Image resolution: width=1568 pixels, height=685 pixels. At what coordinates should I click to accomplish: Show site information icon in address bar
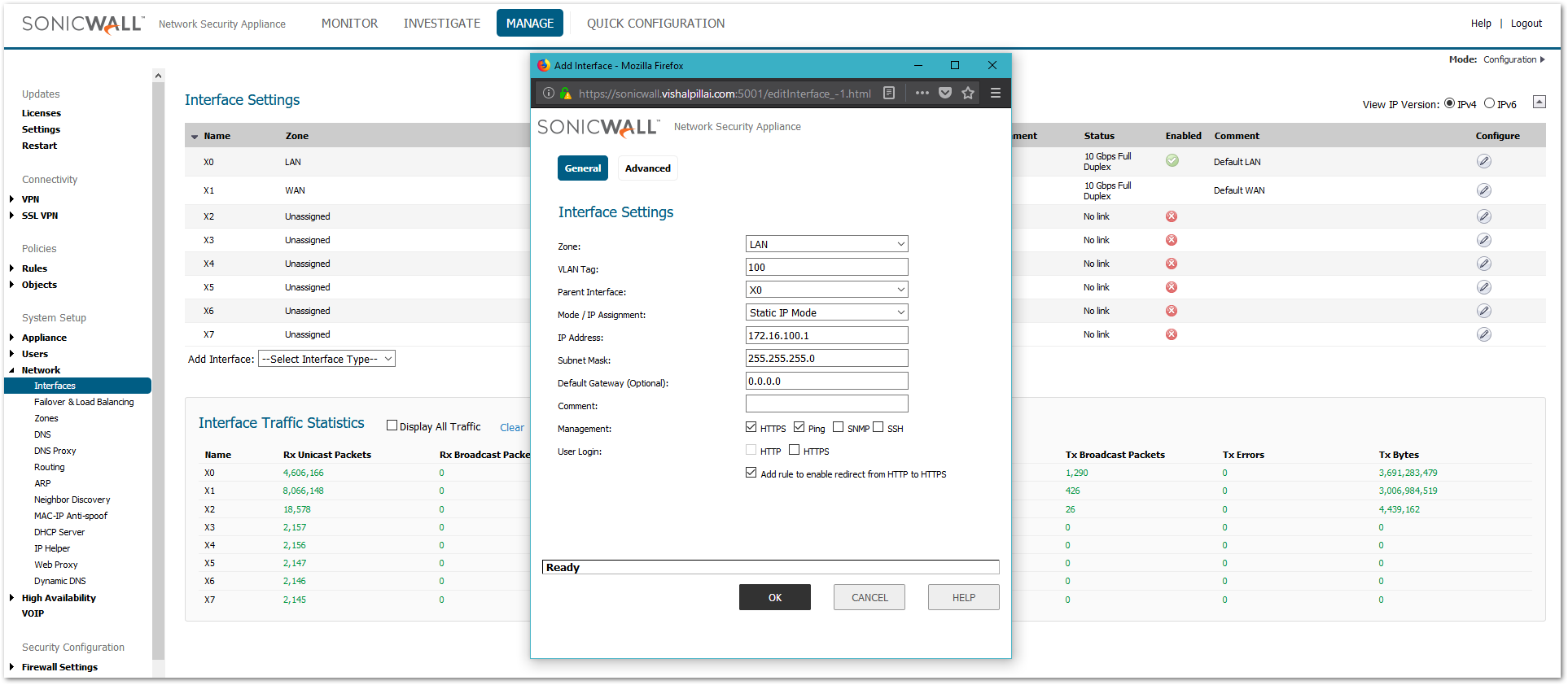point(549,93)
